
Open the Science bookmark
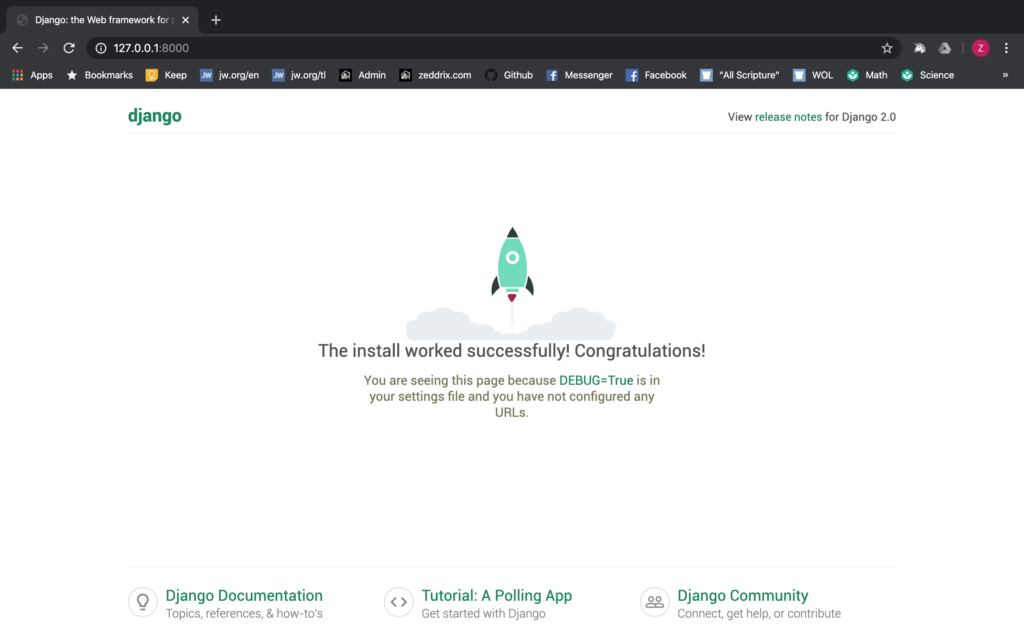point(927,75)
